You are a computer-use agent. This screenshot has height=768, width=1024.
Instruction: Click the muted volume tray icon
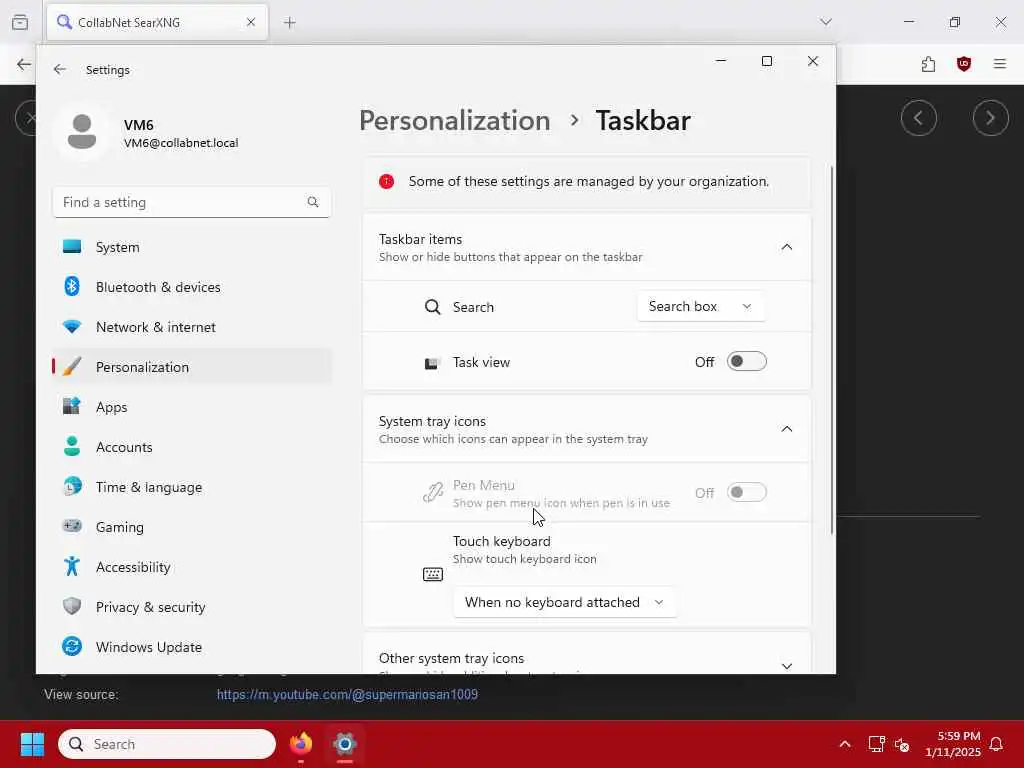902,744
